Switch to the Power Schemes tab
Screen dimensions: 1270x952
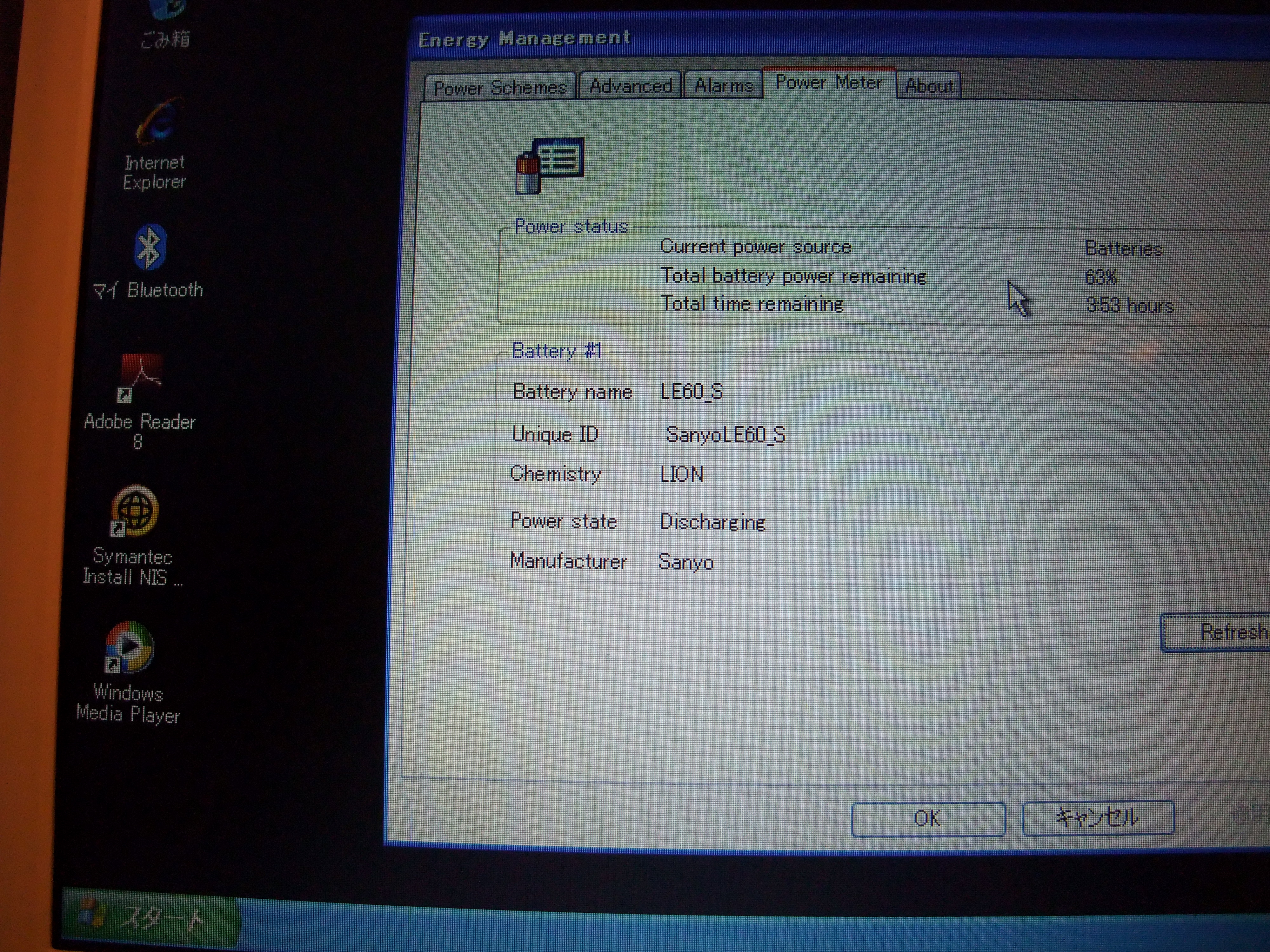pos(499,87)
